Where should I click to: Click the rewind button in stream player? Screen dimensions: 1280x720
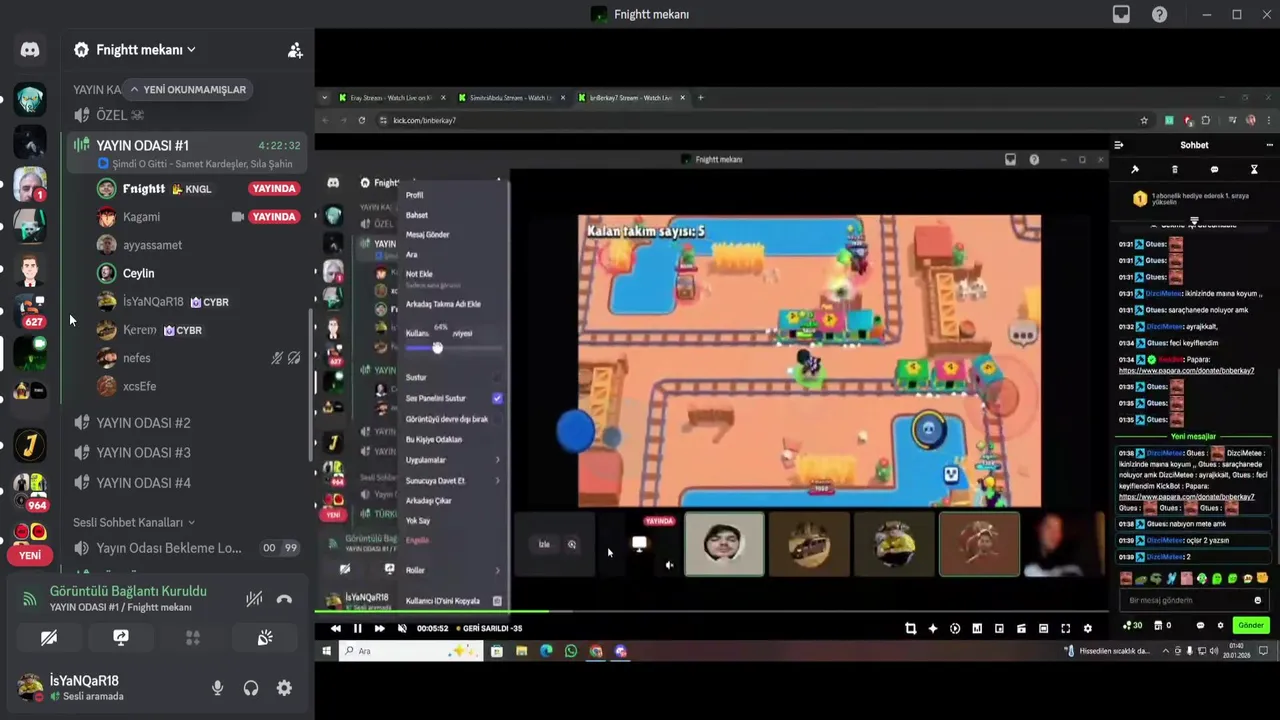click(335, 628)
